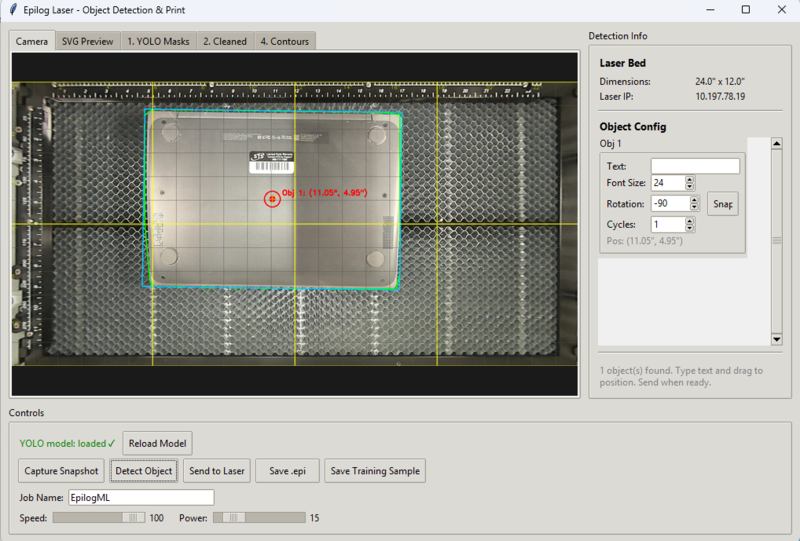800x541 pixels.
Task: Open the SVG Preview tab
Action: coord(87,41)
